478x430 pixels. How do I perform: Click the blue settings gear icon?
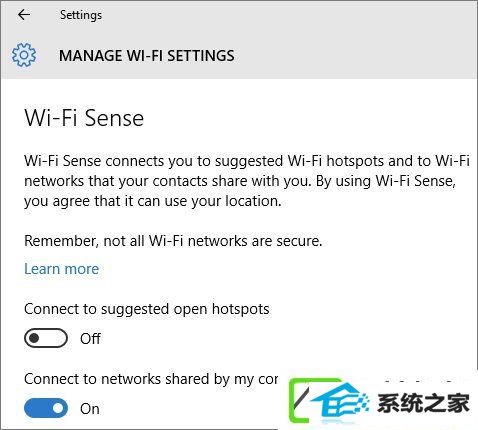coord(24,55)
